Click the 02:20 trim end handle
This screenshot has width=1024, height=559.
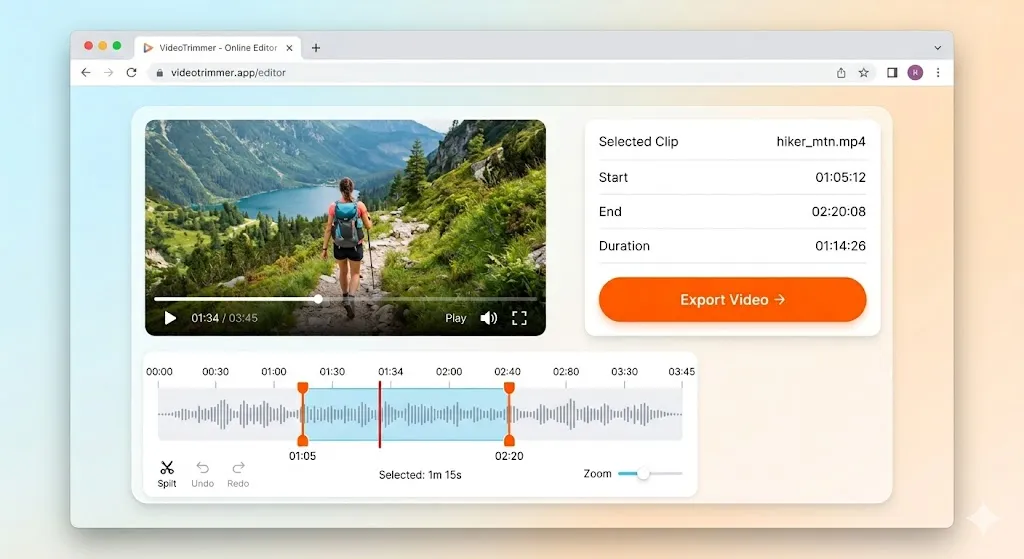509,414
